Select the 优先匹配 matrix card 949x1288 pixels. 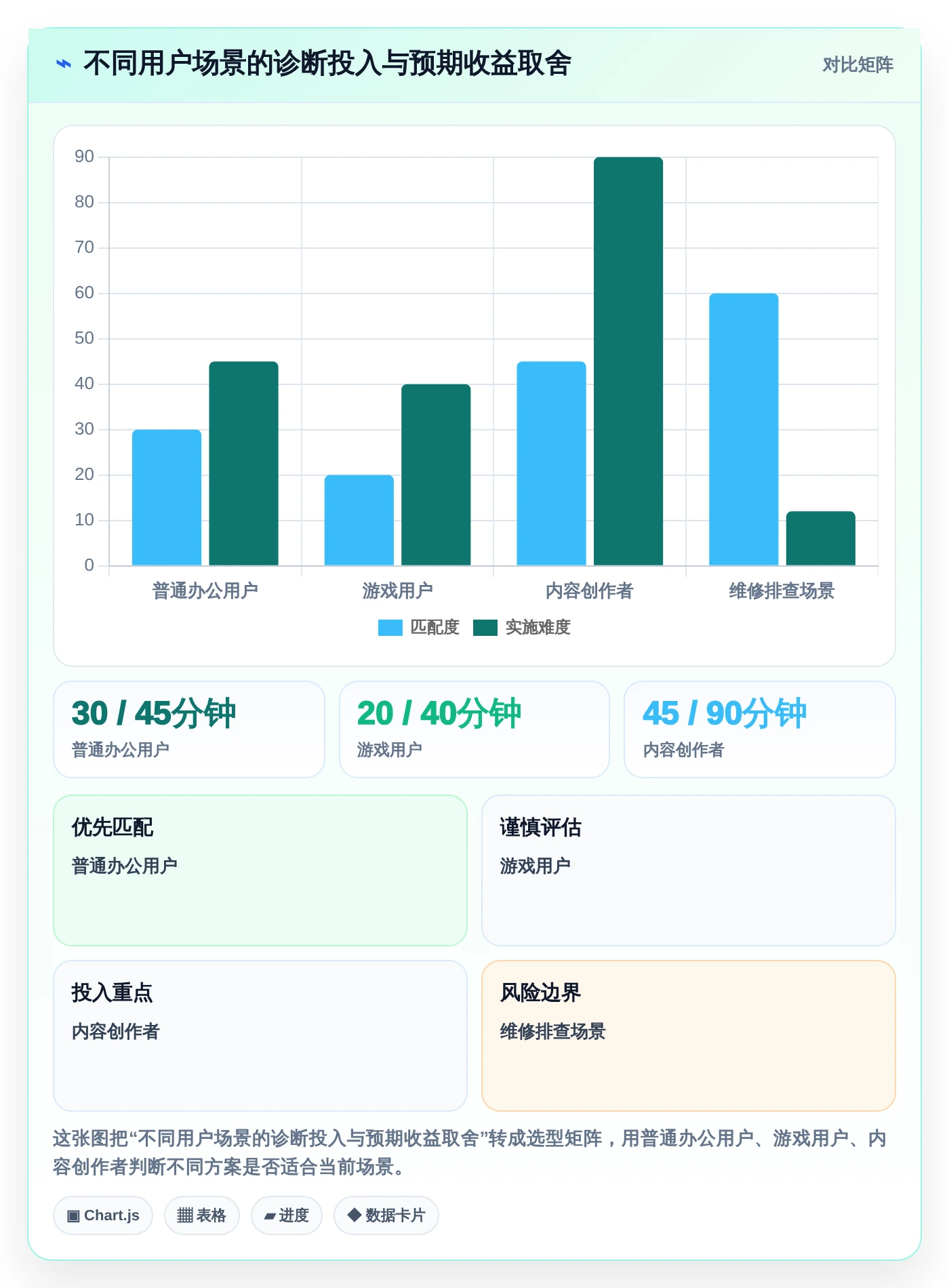[260, 870]
